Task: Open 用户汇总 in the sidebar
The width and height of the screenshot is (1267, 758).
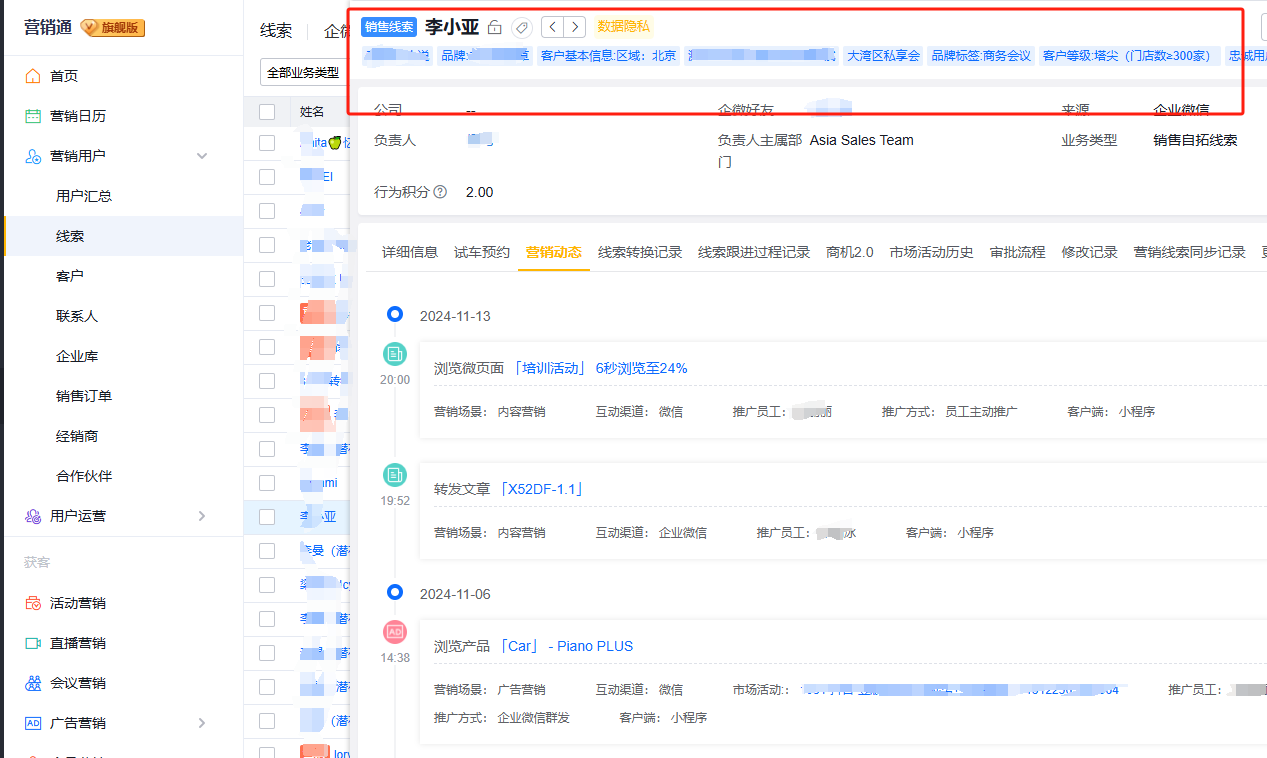Action: [84, 196]
